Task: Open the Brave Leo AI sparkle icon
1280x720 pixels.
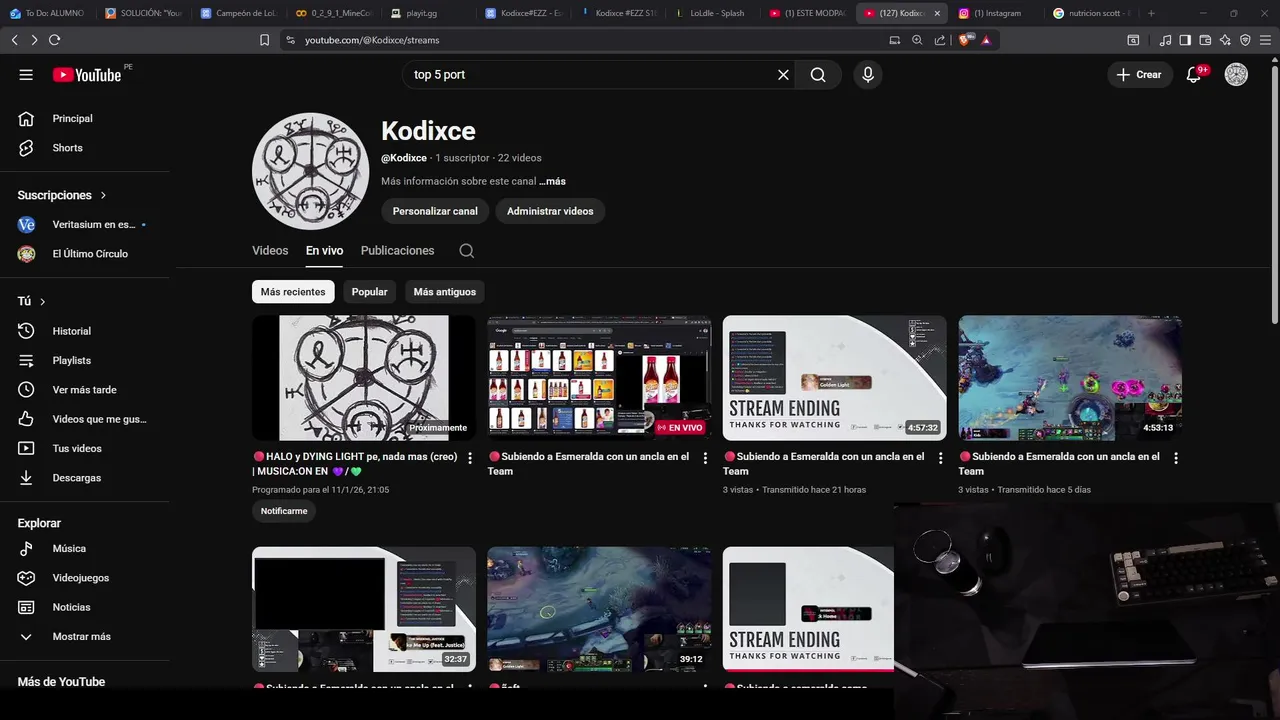Action: (1225, 40)
